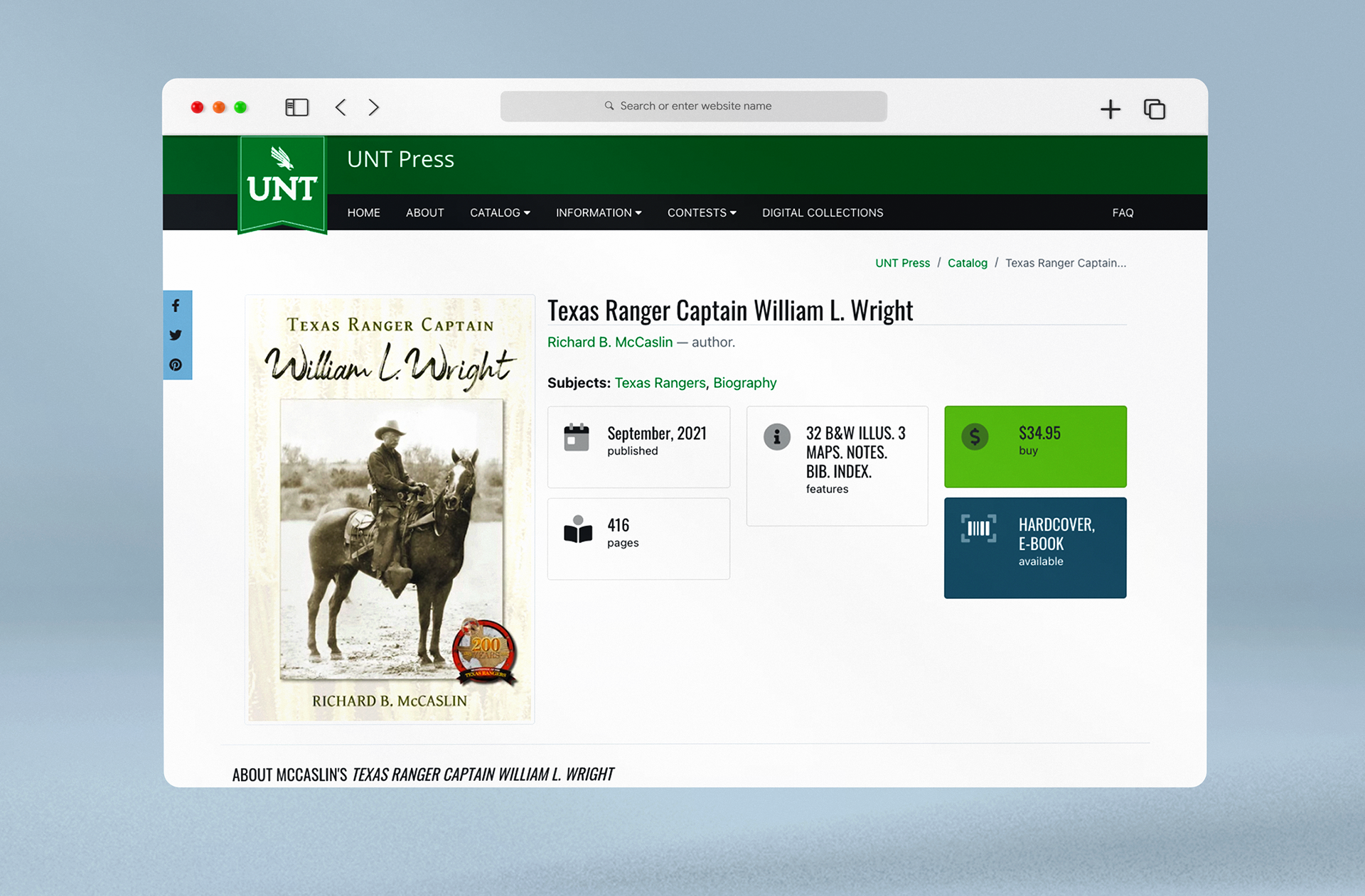Expand the Contests dropdown menu

[702, 212]
